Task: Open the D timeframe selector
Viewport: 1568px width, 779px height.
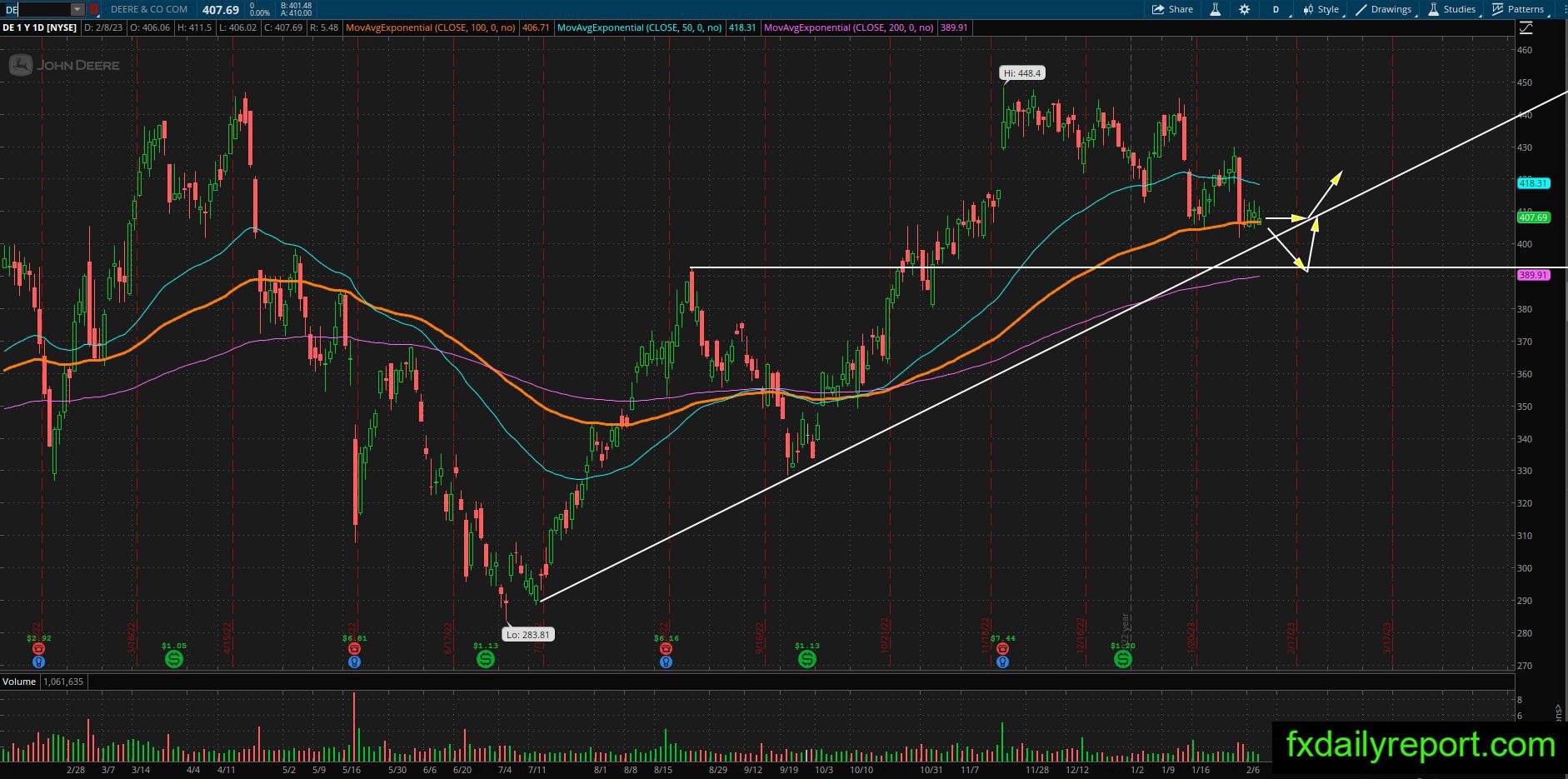Action: tap(1276, 9)
